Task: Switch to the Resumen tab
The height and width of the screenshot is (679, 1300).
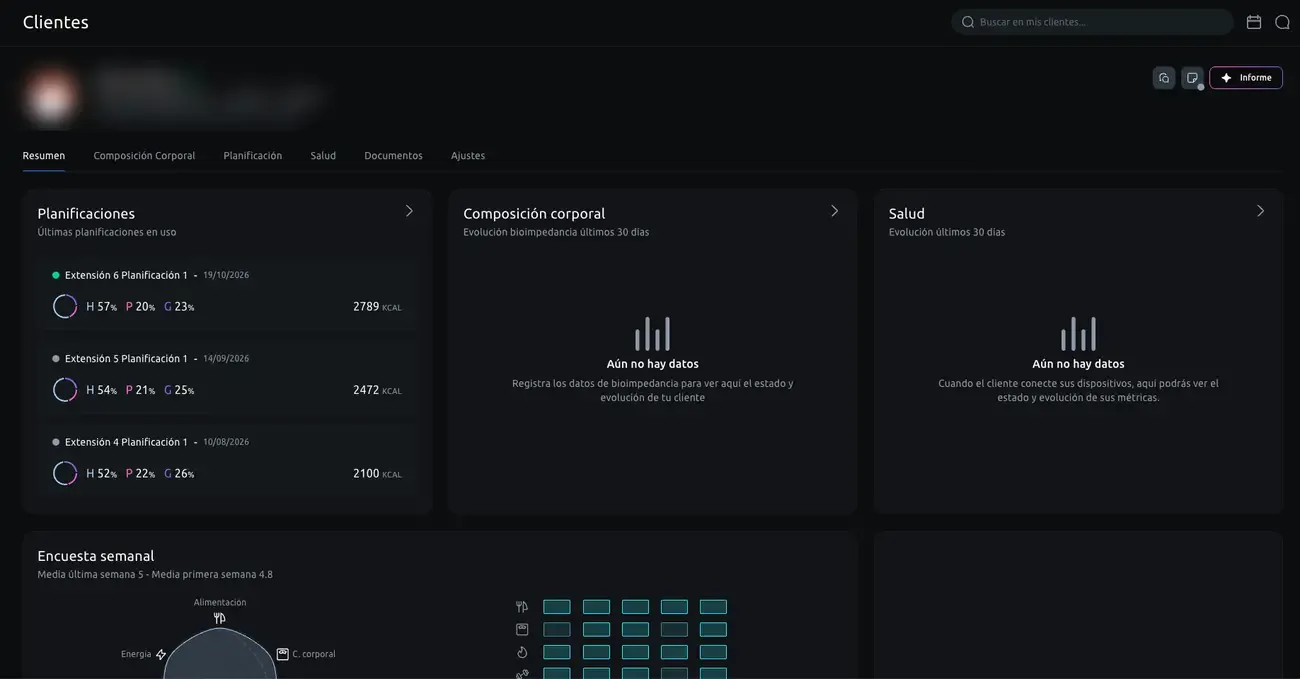Action: (x=44, y=156)
